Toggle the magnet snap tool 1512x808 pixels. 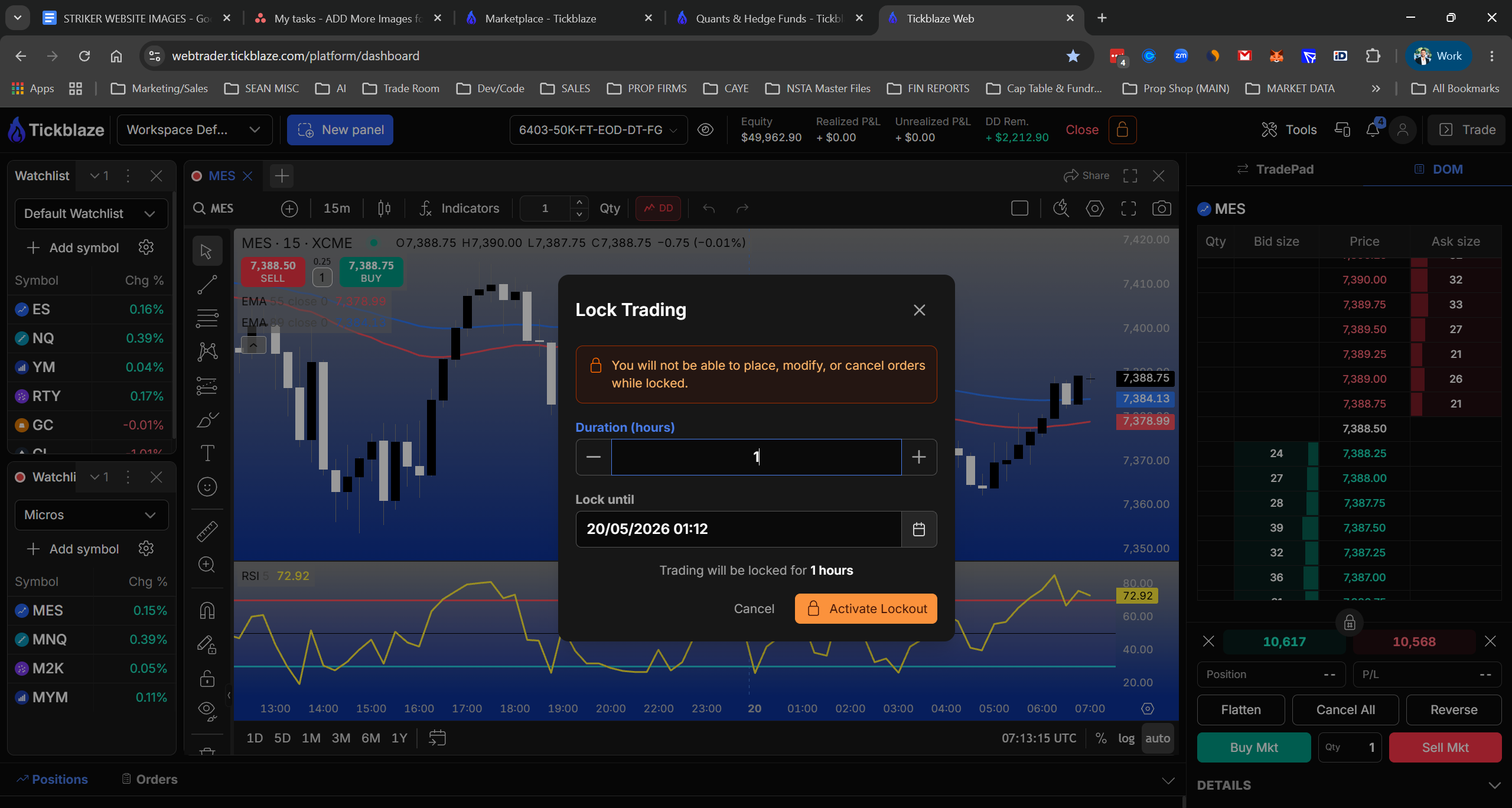207,610
